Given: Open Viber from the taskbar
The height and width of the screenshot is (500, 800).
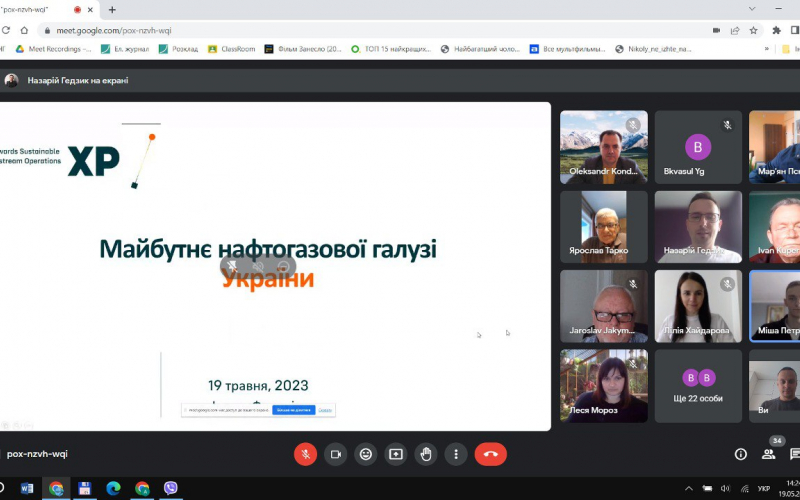Looking at the screenshot, I should pyautogui.click(x=170, y=488).
